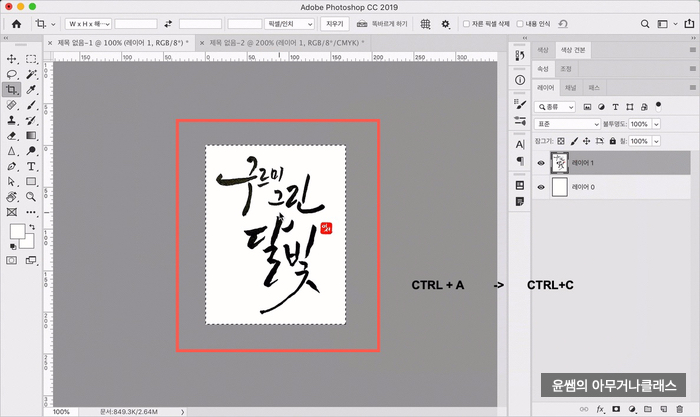Open the 조정 adjustments tab
Viewport: 700px width, 417px height.
pyautogui.click(x=566, y=69)
